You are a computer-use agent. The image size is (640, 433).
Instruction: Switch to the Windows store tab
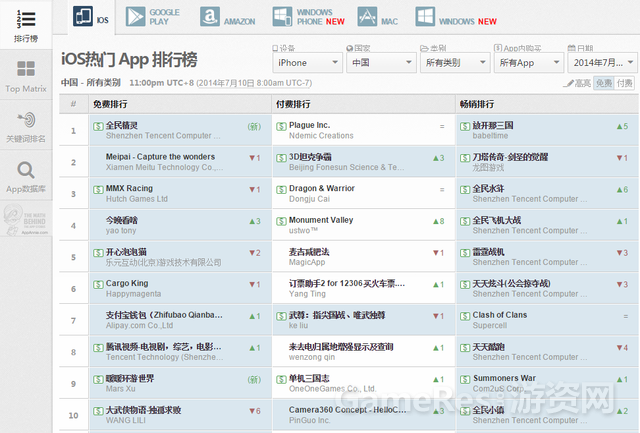click(x=456, y=17)
